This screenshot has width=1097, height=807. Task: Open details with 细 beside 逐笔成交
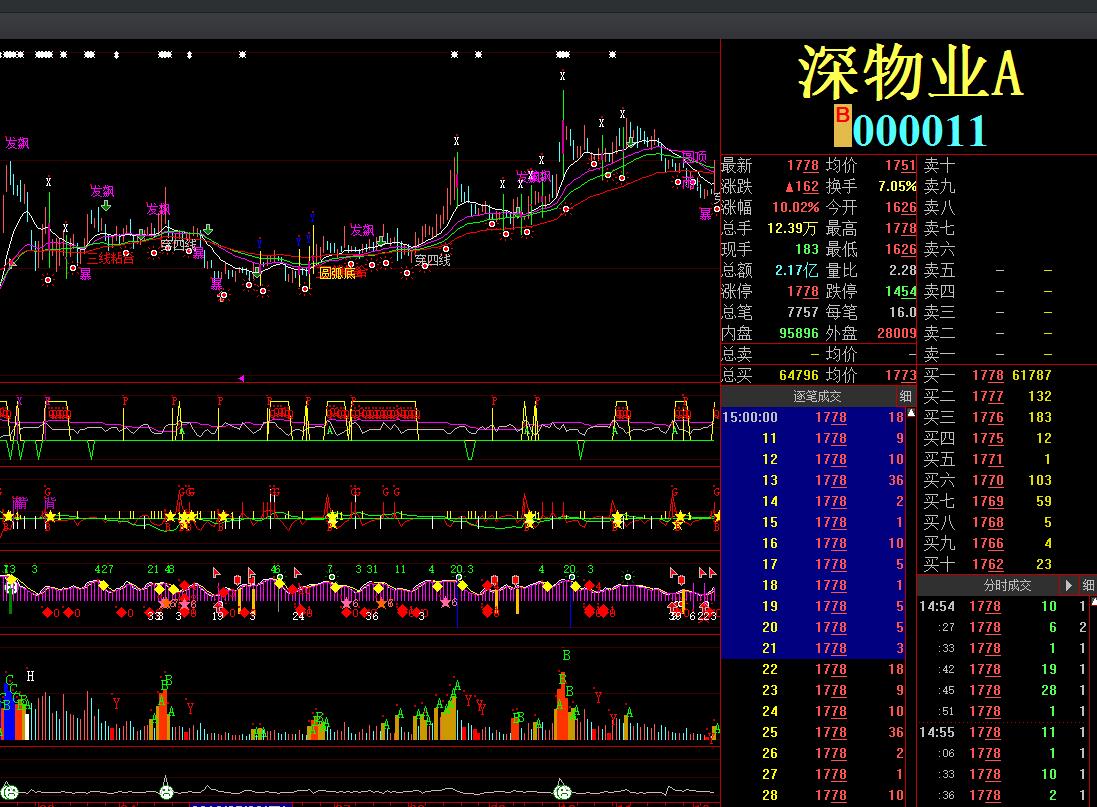(906, 396)
